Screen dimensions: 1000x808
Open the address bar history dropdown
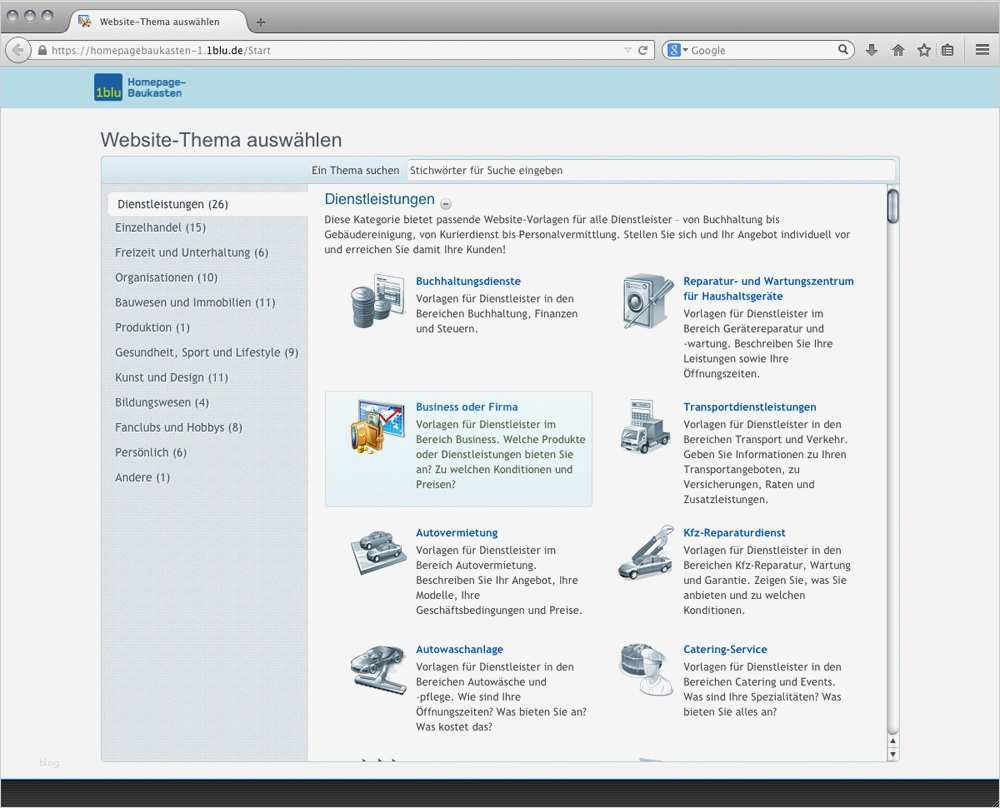pyautogui.click(x=628, y=50)
